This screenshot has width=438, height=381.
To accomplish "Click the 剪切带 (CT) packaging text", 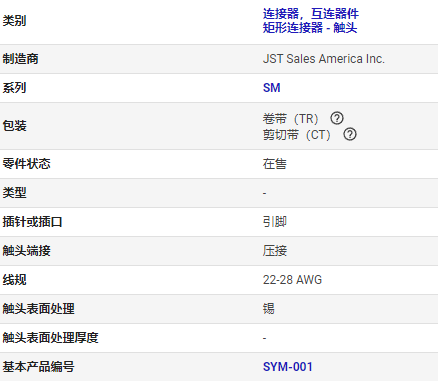I will coord(297,135).
